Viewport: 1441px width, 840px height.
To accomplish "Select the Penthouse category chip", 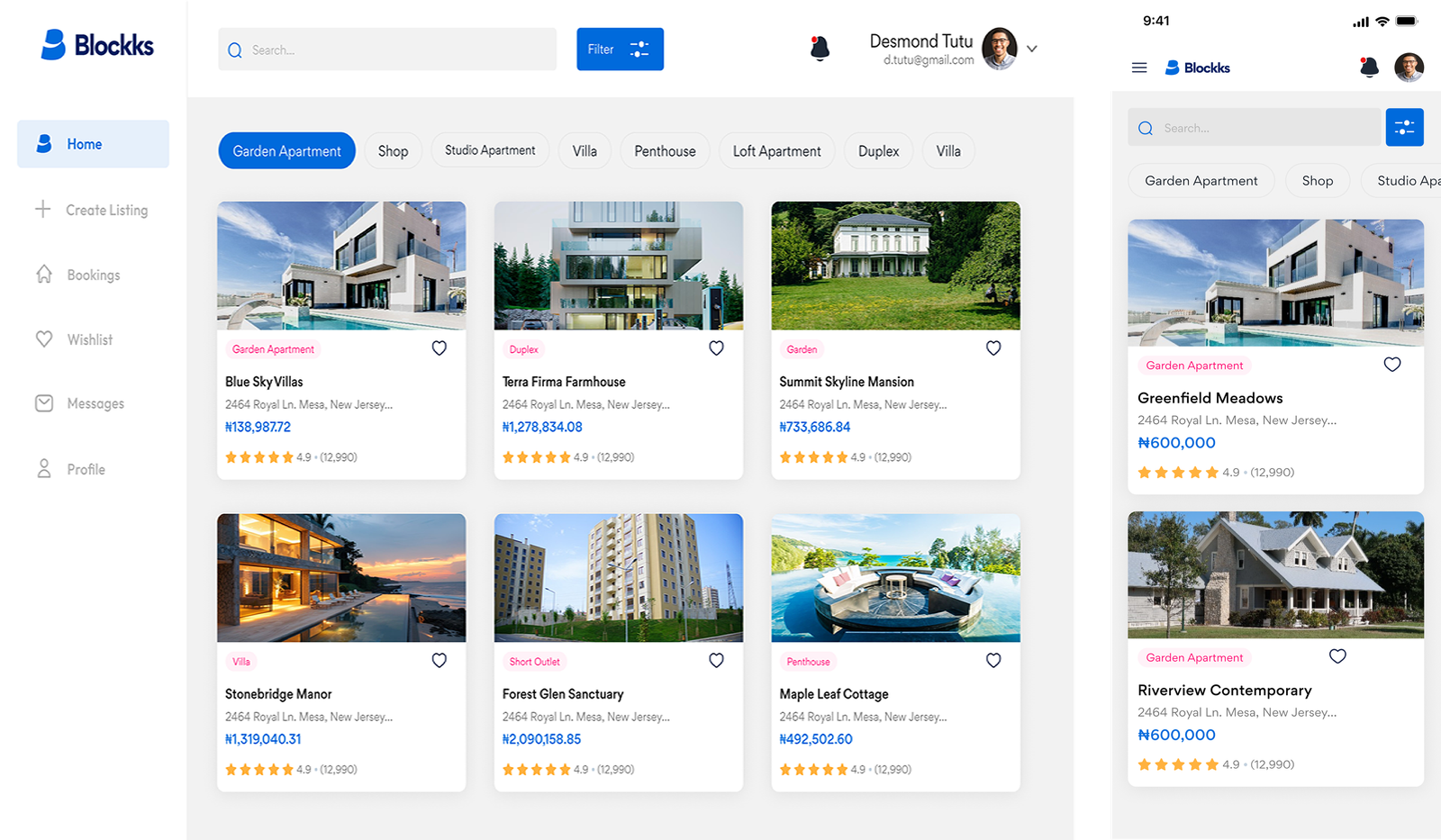I will tap(665, 151).
